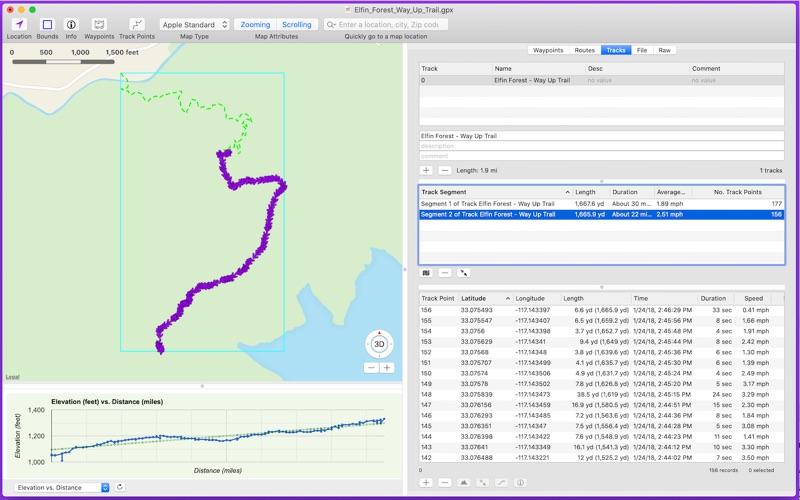Click the 3D compass map button
The image size is (800, 500).
379,344
